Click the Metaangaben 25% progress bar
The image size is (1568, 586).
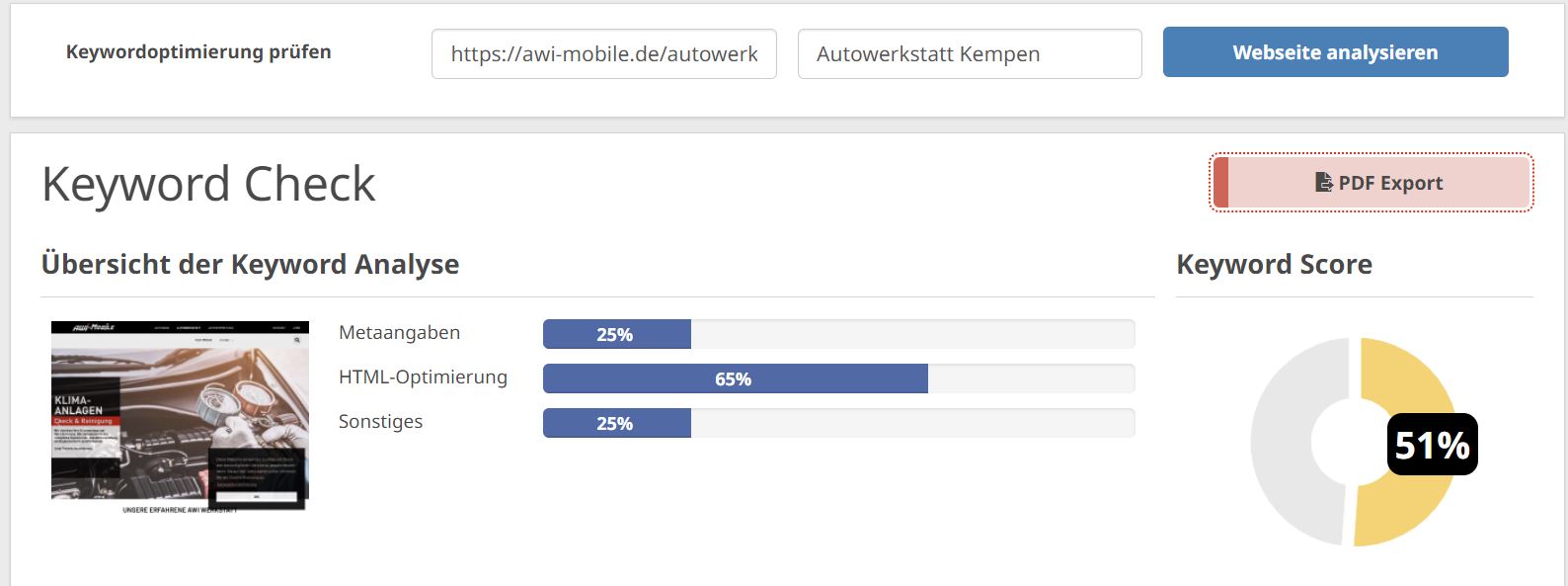point(838,334)
